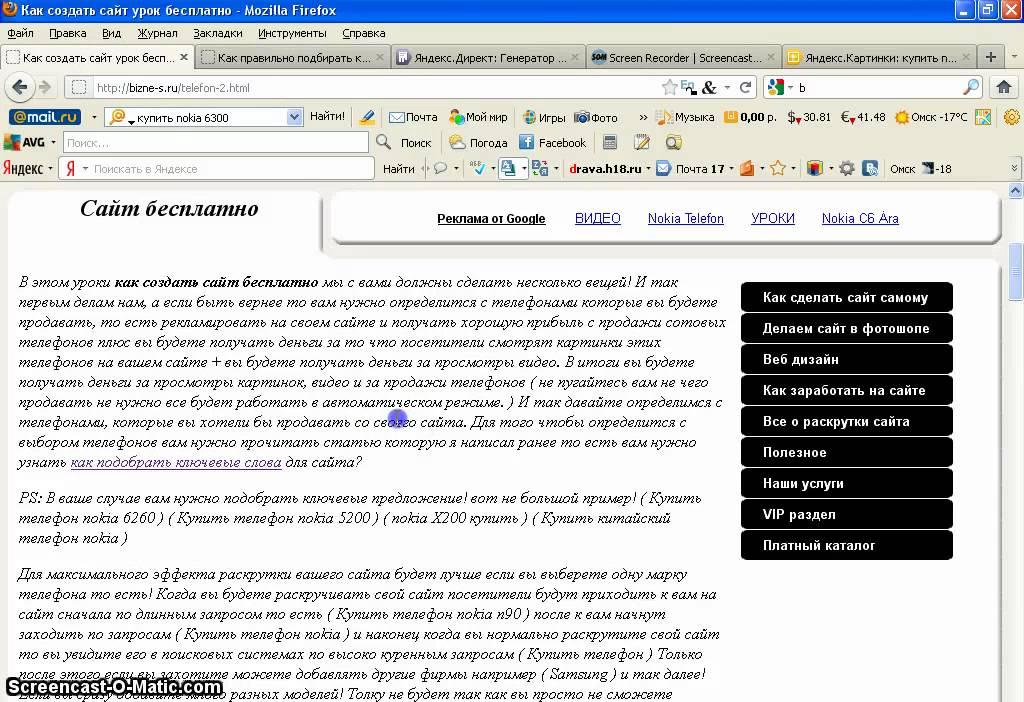Open как подобрать ключевые слова link
The width and height of the screenshot is (1024, 702).
coord(176,462)
